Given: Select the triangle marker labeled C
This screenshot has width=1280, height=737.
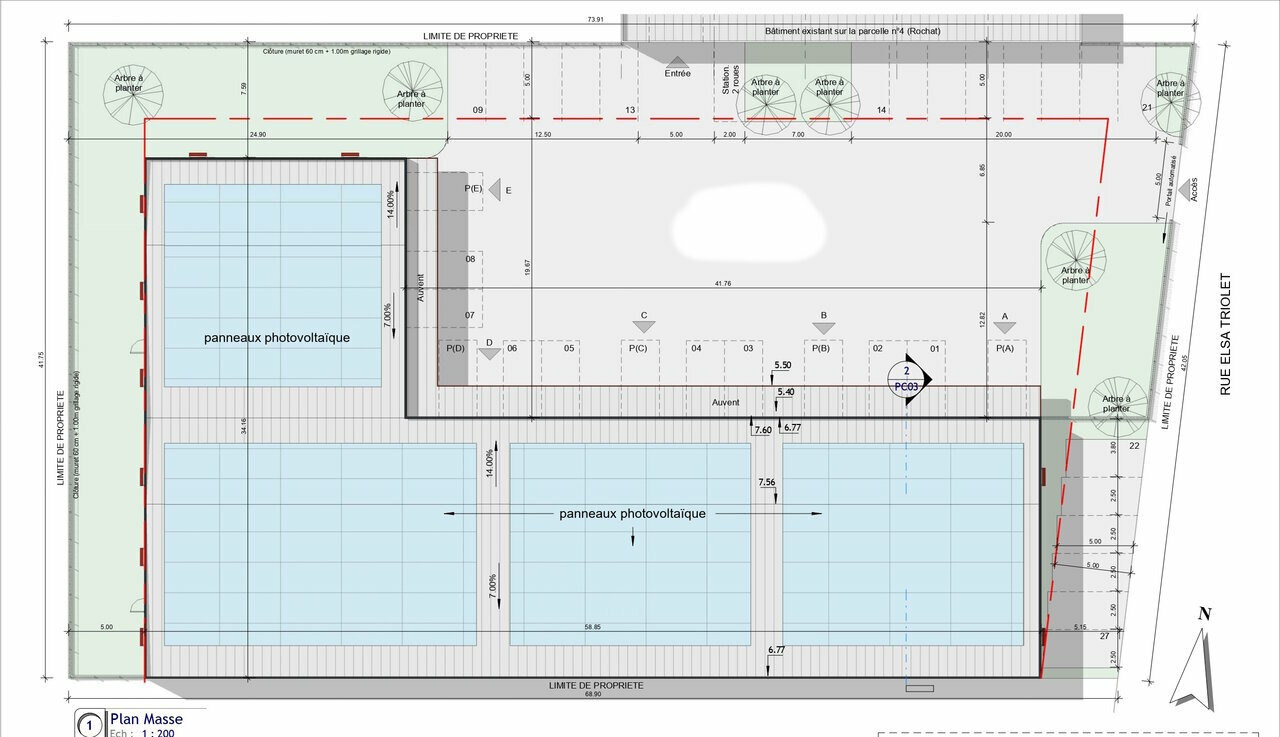Looking at the screenshot, I should (644, 325).
